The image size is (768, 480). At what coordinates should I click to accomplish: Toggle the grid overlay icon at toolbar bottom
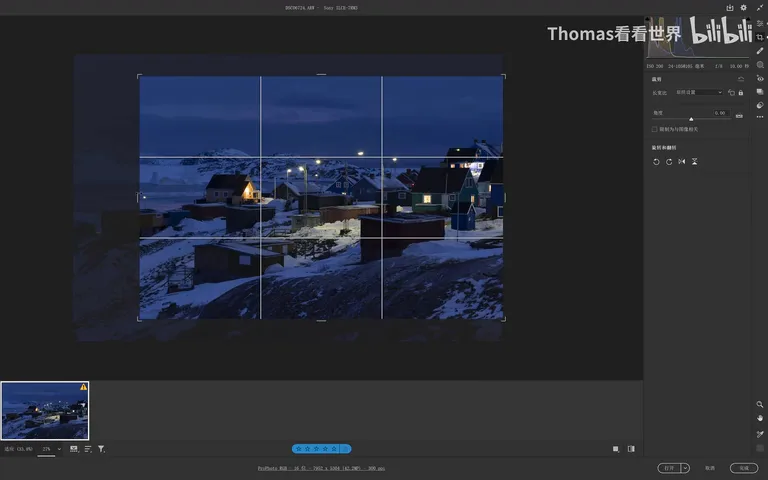(x=760, y=448)
